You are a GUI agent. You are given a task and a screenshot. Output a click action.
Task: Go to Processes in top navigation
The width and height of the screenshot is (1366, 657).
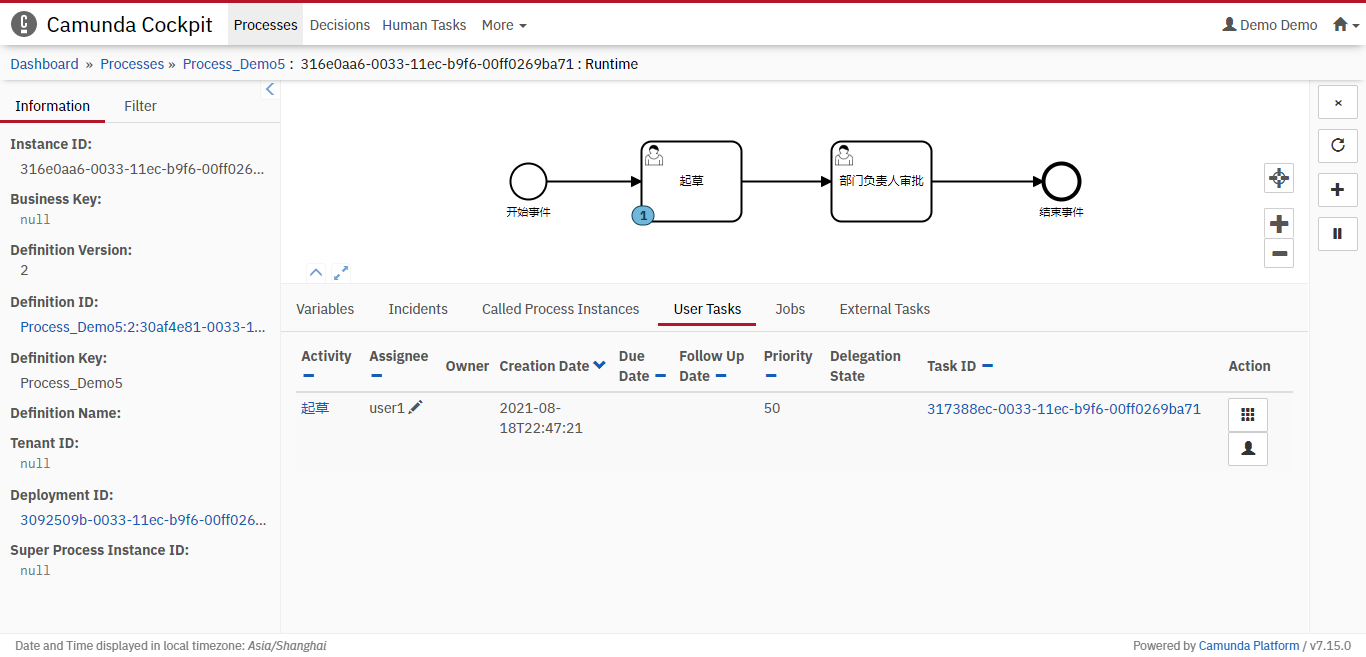[266, 25]
